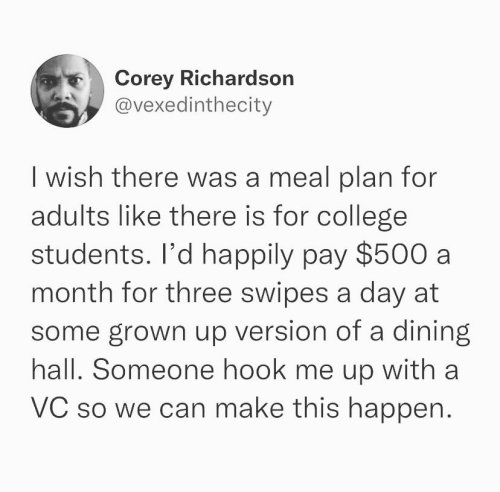Click the tweet's first line about meal plan
Screen dimensions: 500x492
click(x=234, y=178)
